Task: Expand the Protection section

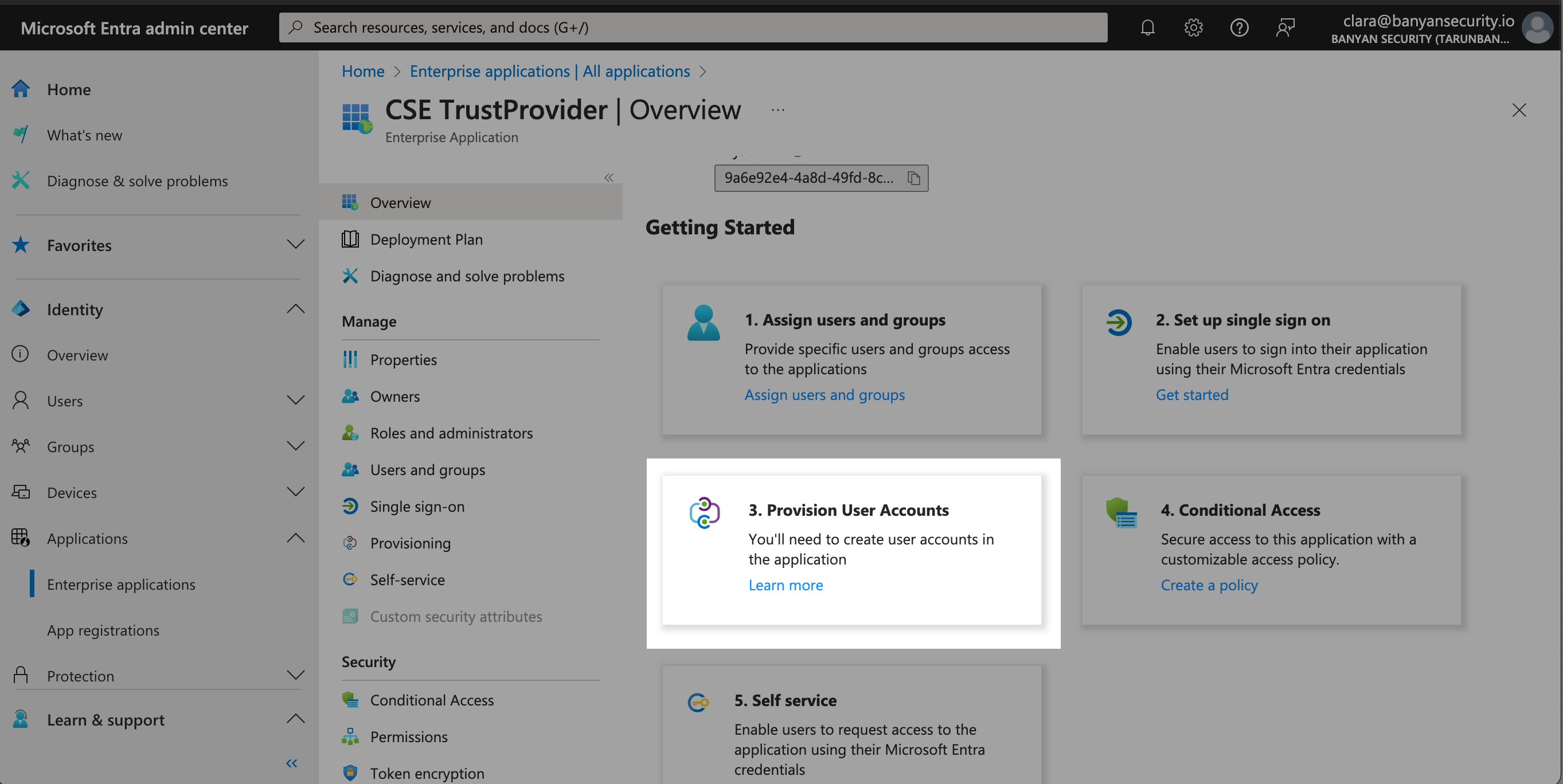Action: [295, 675]
